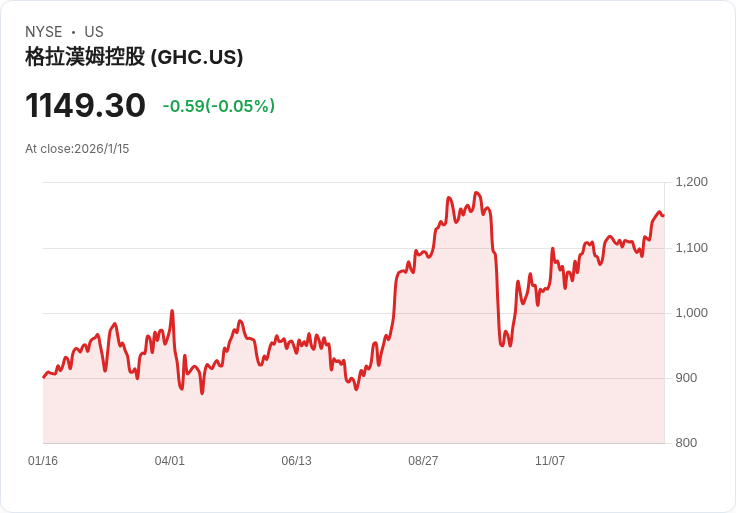Select the GHC.US stock title
This screenshot has height=513, width=736.
coord(134,57)
